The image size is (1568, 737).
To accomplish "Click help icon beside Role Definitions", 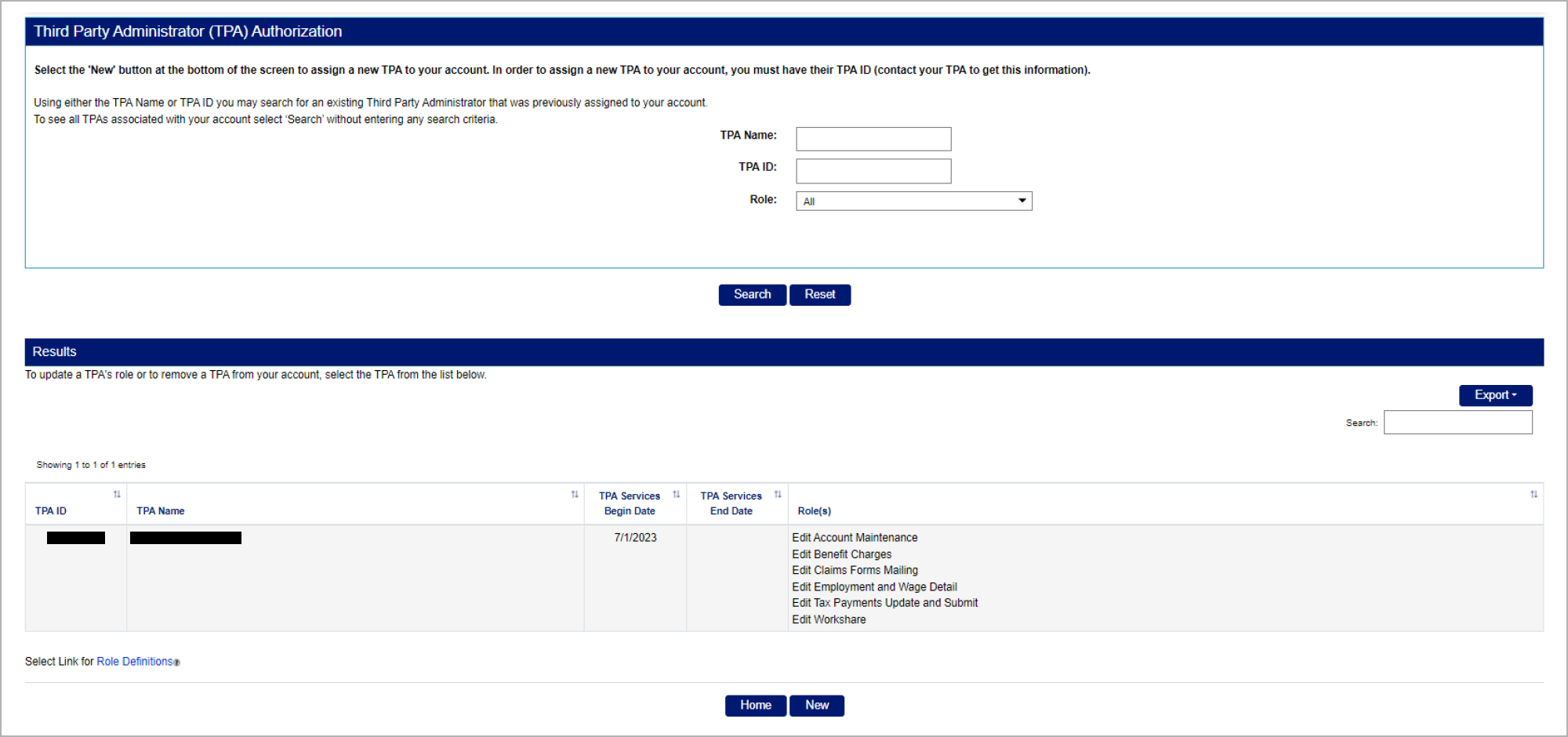I will click(x=177, y=663).
